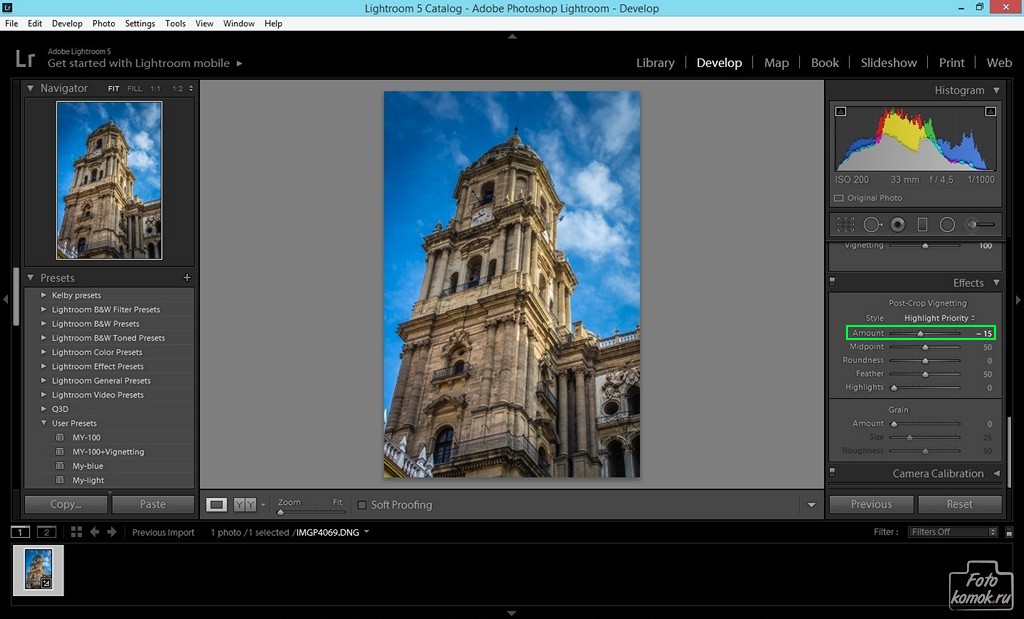Click the plus icon to add preset
This screenshot has height=619, width=1024.
(187, 278)
